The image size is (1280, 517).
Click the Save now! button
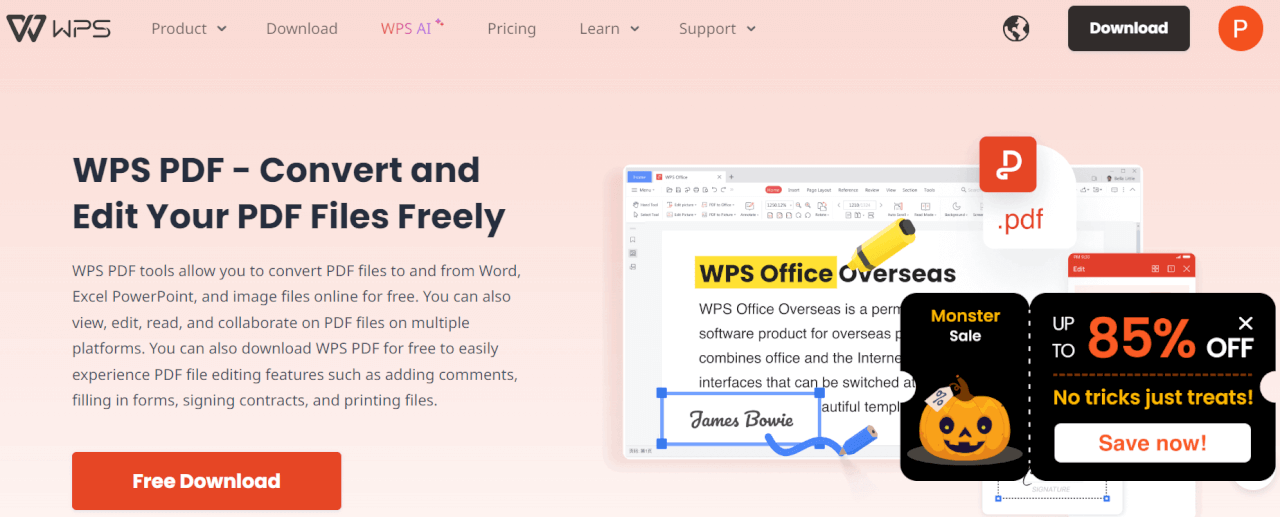(1152, 443)
